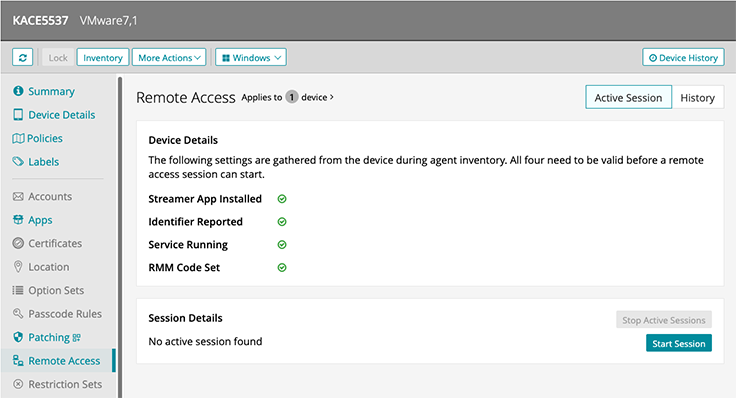Screen dimensions: 736x398
Task: Click the Service Running label
Action: click(x=188, y=245)
